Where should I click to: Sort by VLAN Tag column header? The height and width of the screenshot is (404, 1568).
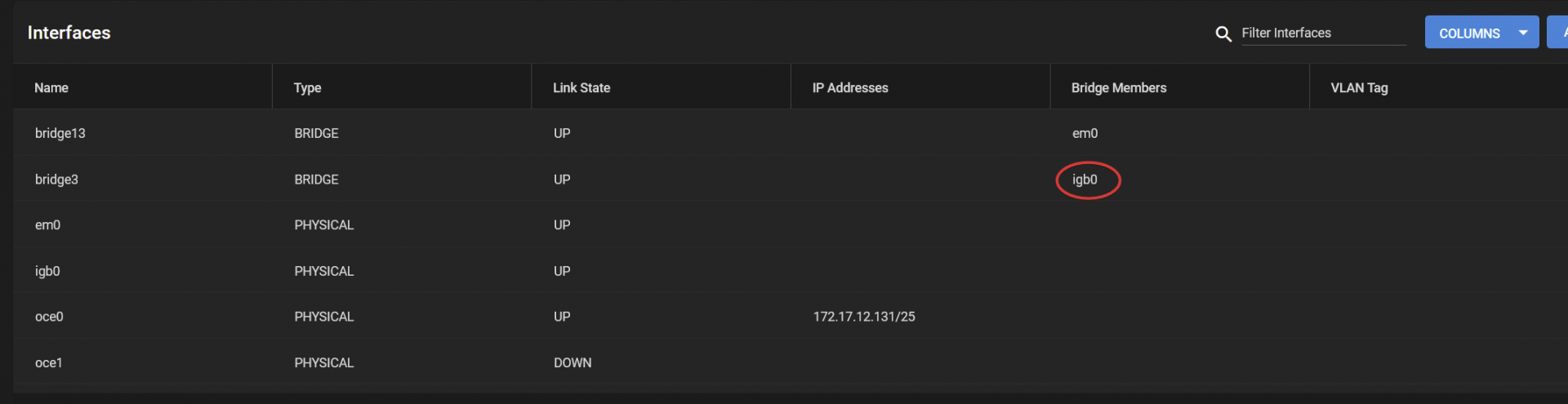click(1359, 87)
